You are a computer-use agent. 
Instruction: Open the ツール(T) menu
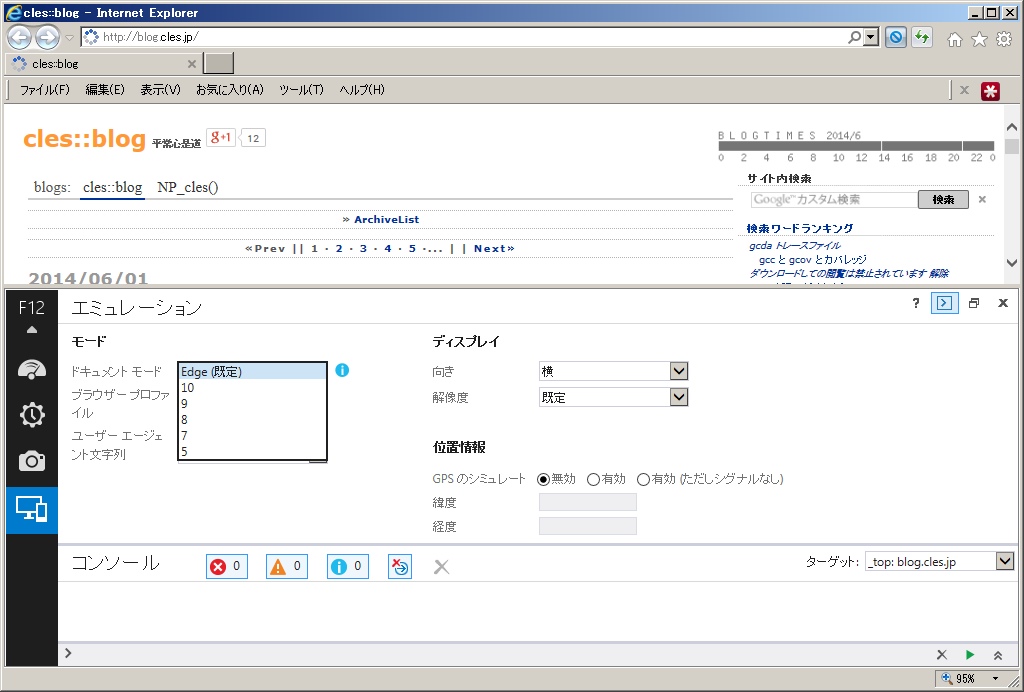(x=301, y=90)
